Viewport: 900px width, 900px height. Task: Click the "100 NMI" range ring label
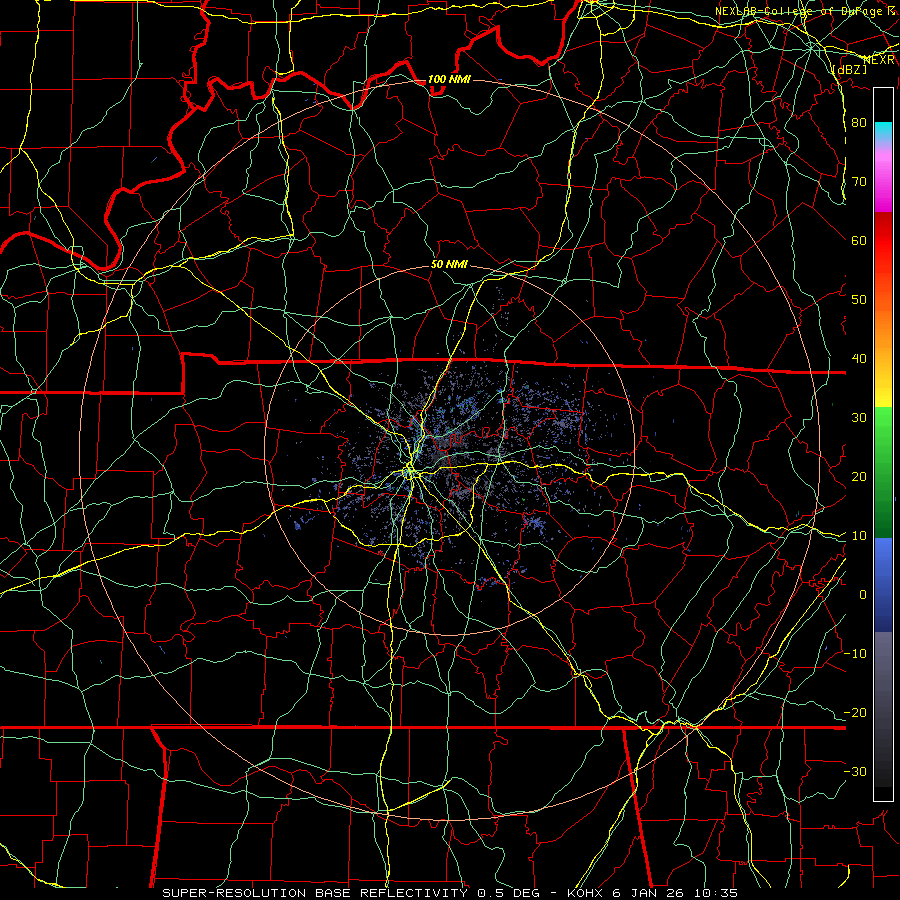tap(449, 79)
